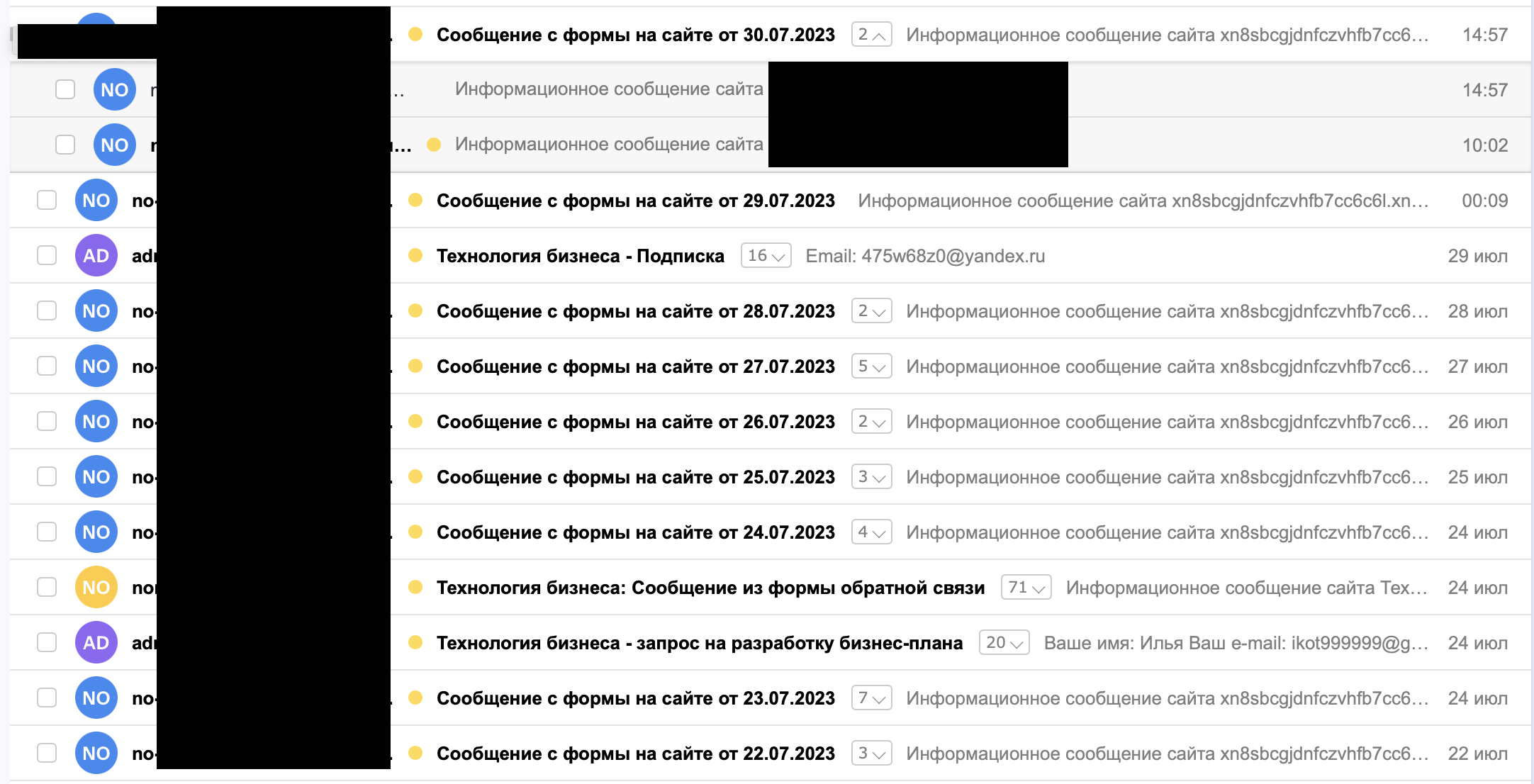
Task: Check the box for Технология бизнеса - Подписка
Action: [47, 255]
